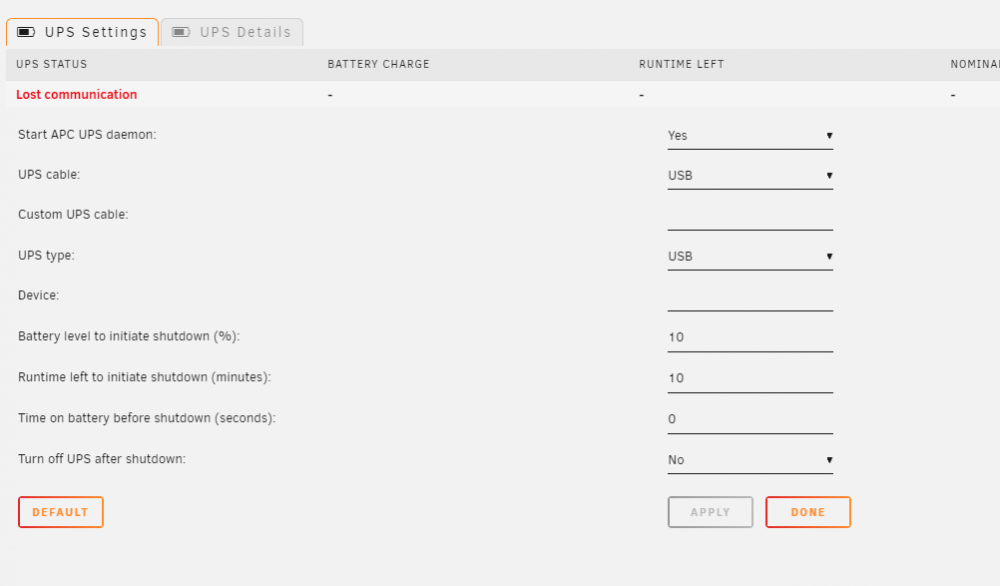Image resolution: width=1000 pixels, height=586 pixels.
Task: Click the Device input field
Action: point(750,297)
